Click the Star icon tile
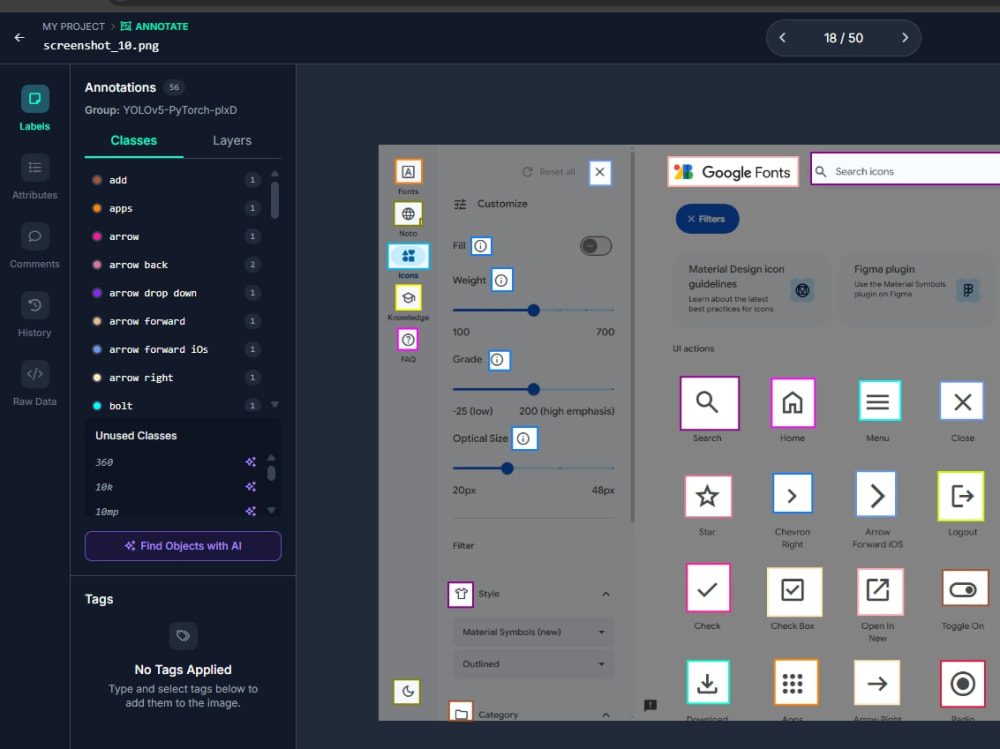 click(x=707, y=496)
